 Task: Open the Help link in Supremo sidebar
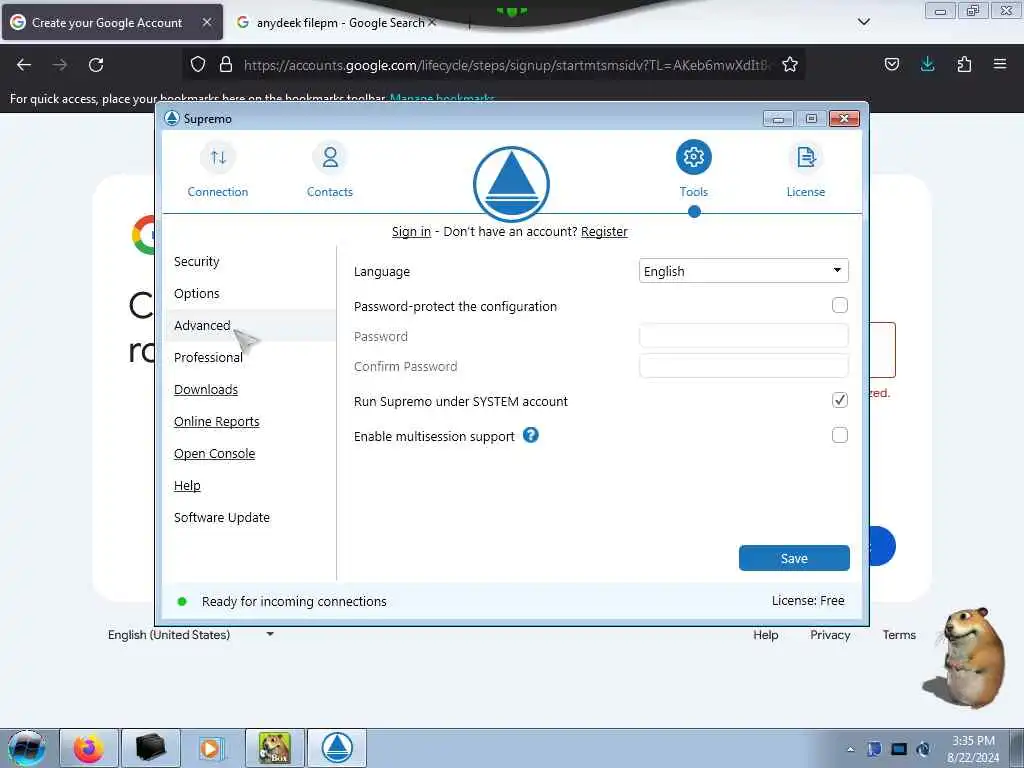(187, 485)
